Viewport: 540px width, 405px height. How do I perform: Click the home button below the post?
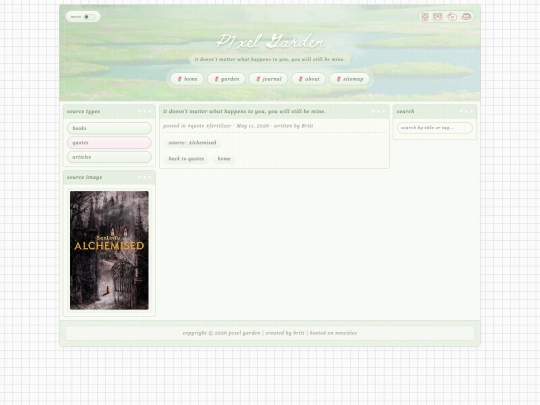[x=224, y=159]
